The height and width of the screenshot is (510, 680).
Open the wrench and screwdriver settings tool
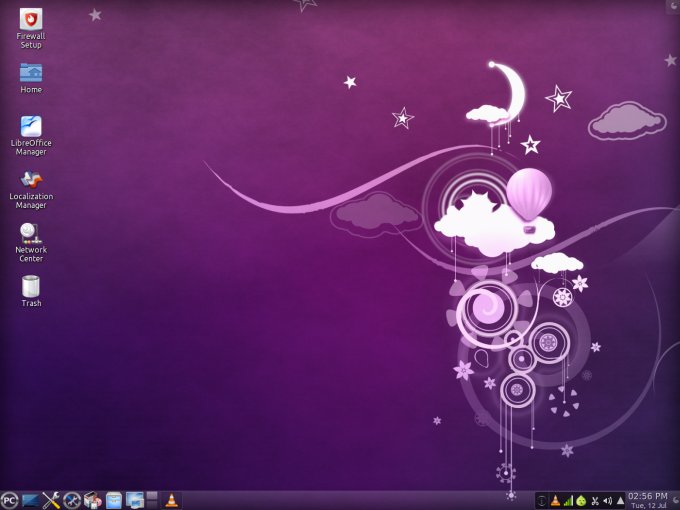pyautogui.click(x=51, y=500)
